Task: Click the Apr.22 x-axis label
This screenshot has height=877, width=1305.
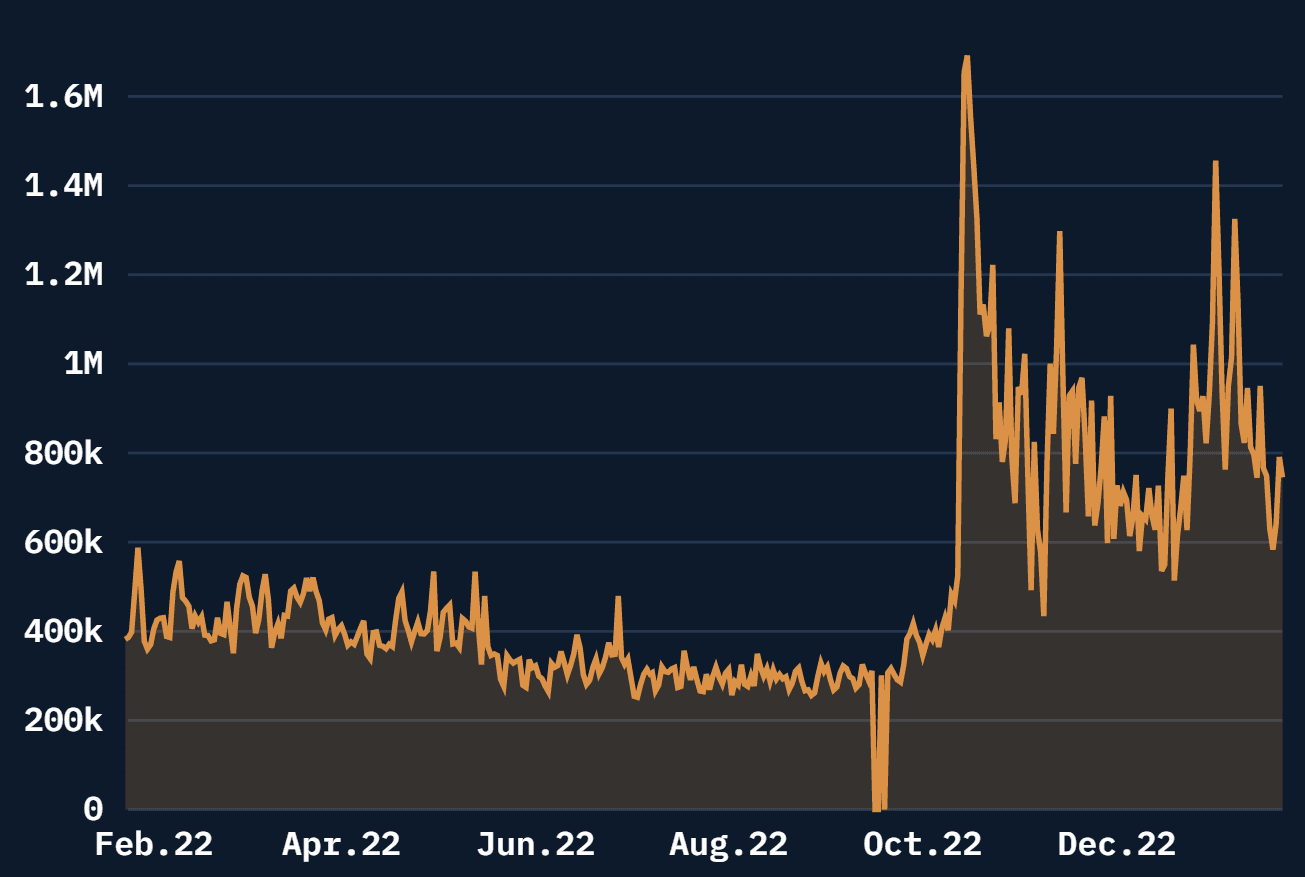Action: (x=341, y=845)
